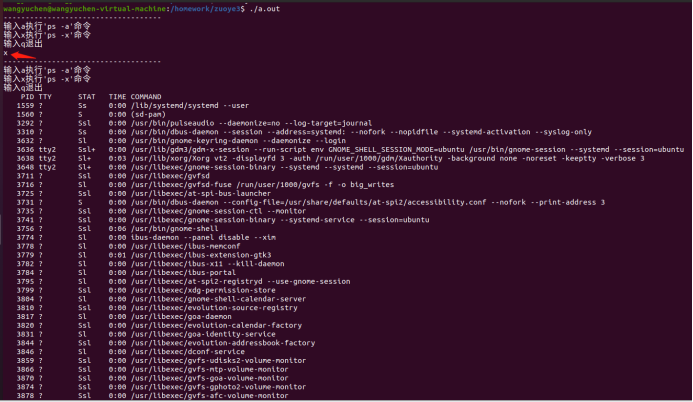Viewport: 693px width, 402px height.
Task: Click 'gnome-session-binary --systemd --systemd' command
Action: (284, 167)
